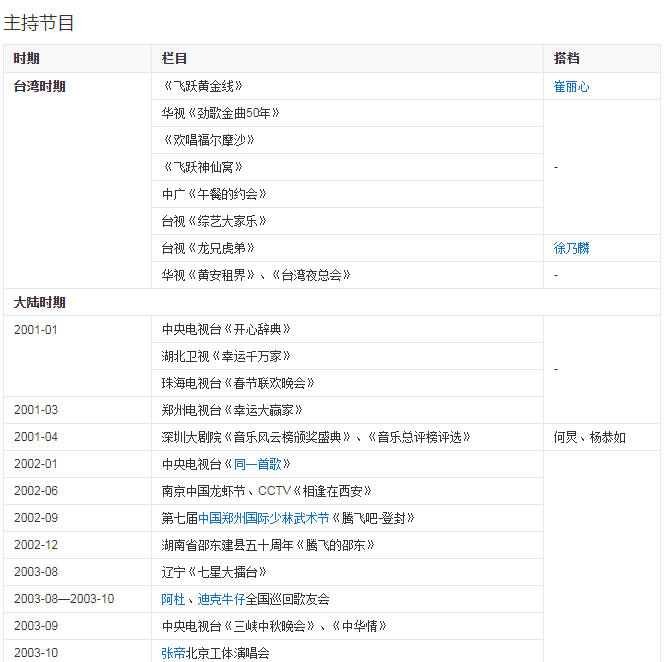Select the 2001-04 date cell

pos(36,437)
